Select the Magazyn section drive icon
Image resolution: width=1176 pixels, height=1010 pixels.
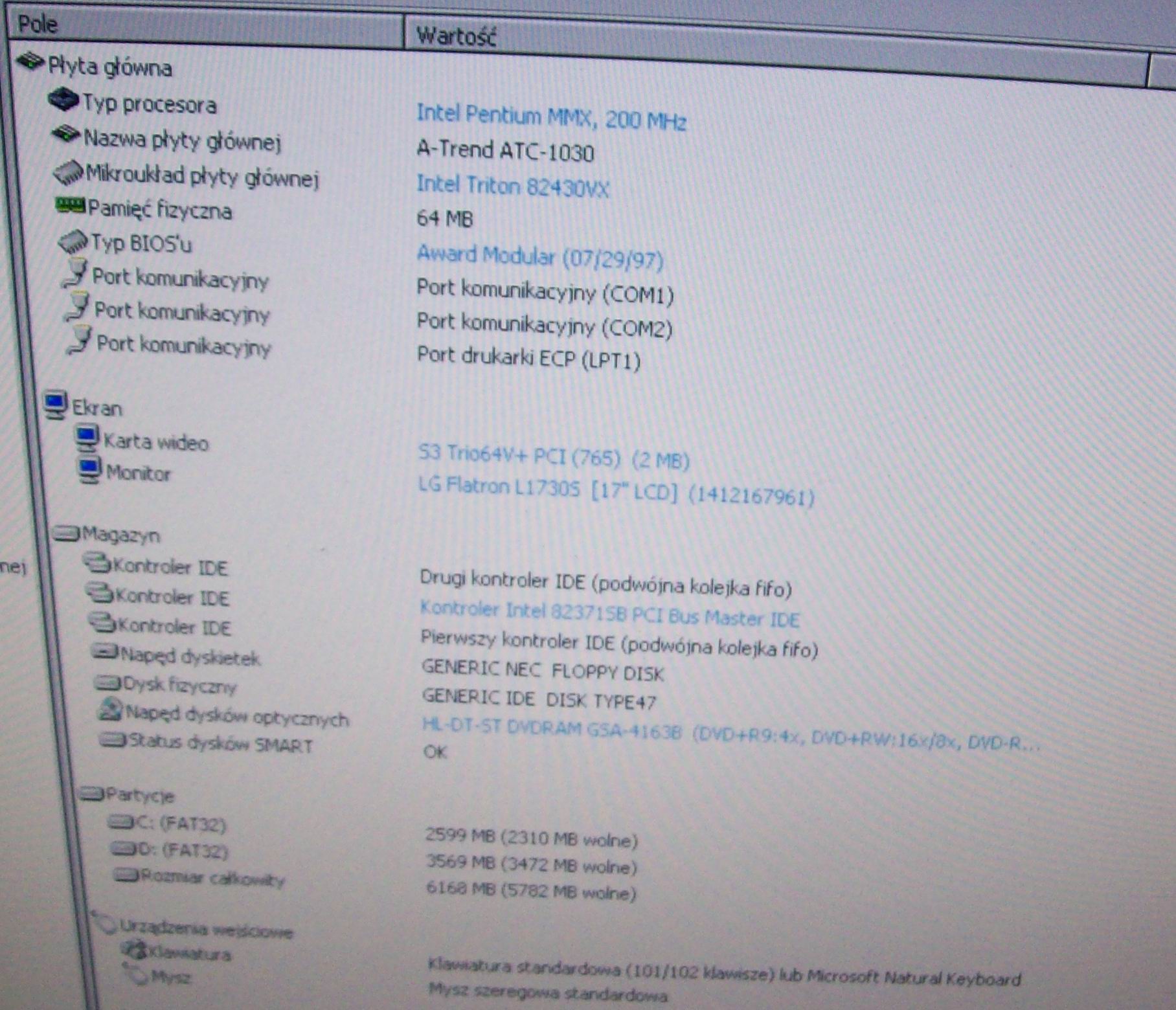(x=67, y=533)
